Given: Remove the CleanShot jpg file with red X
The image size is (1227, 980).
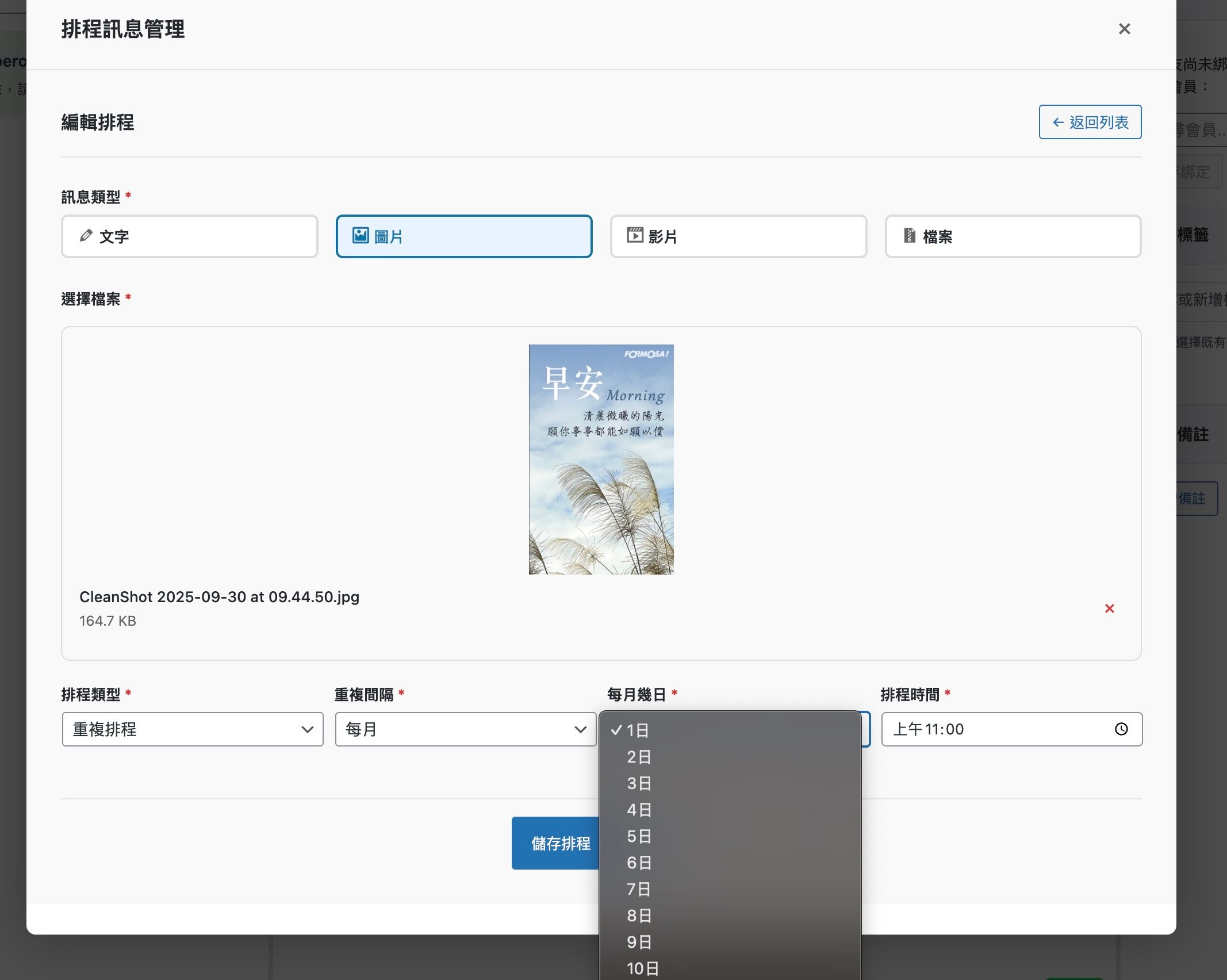Looking at the screenshot, I should [x=1109, y=608].
